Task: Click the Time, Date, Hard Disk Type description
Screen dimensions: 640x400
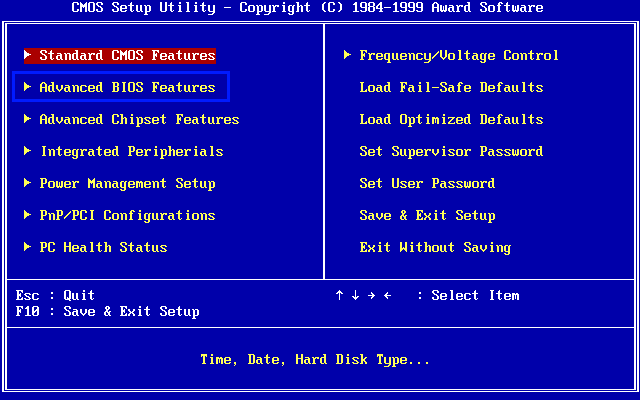Action: [x=315, y=359]
